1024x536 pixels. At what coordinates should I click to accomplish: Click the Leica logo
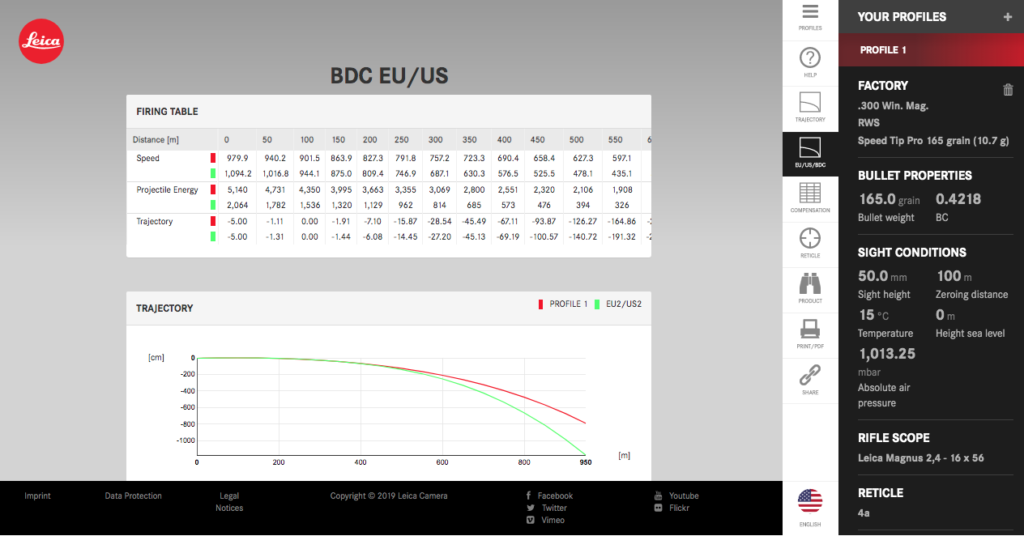(41, 41)
